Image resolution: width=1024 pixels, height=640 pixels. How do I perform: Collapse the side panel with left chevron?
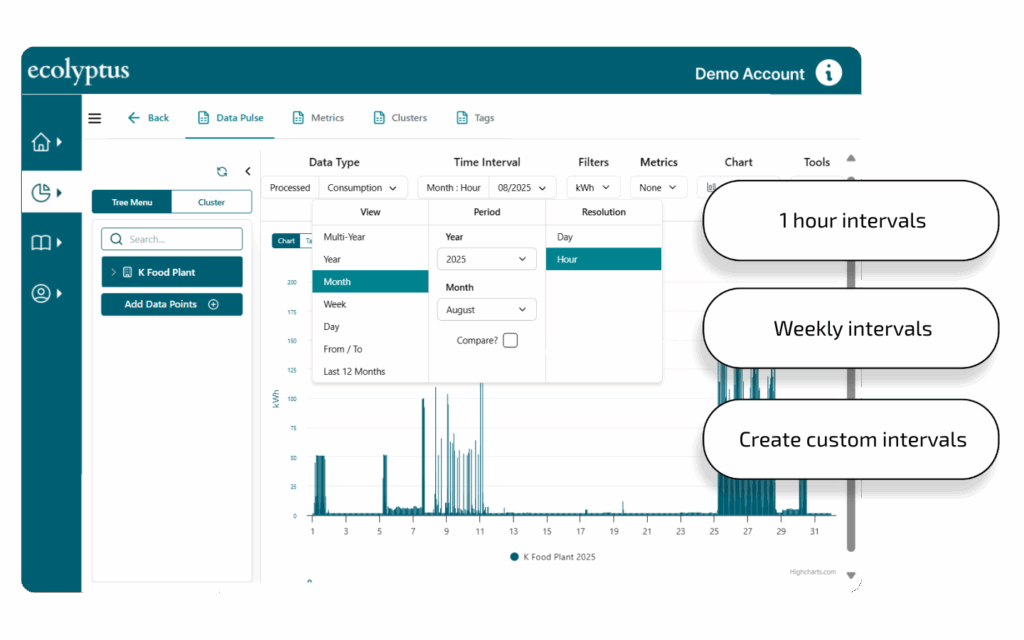click(x=248, y=172)
